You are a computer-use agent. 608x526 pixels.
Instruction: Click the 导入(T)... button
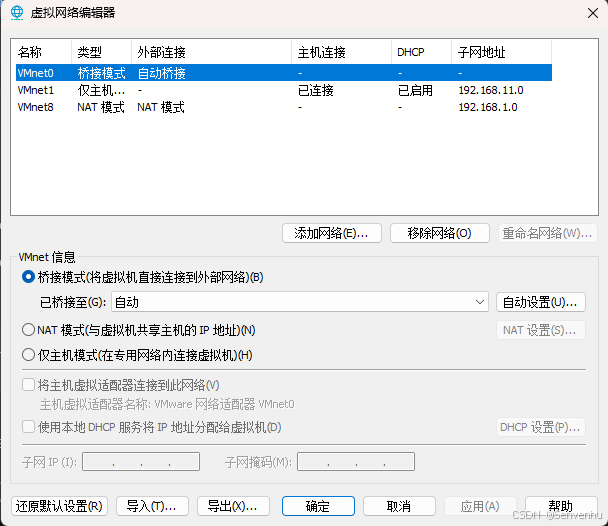point(152,506)
